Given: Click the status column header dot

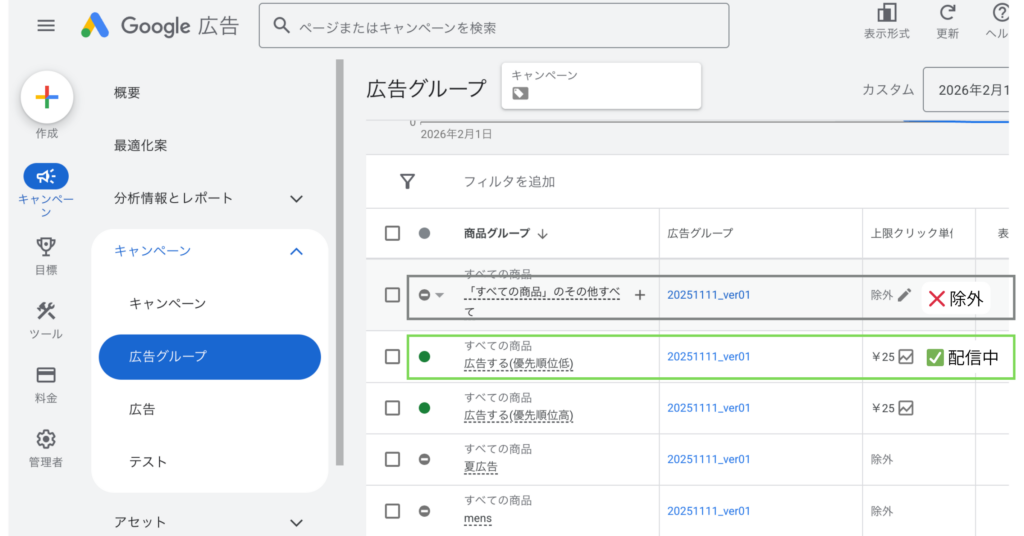Looking at the screenshot, I should coord(424,233).
